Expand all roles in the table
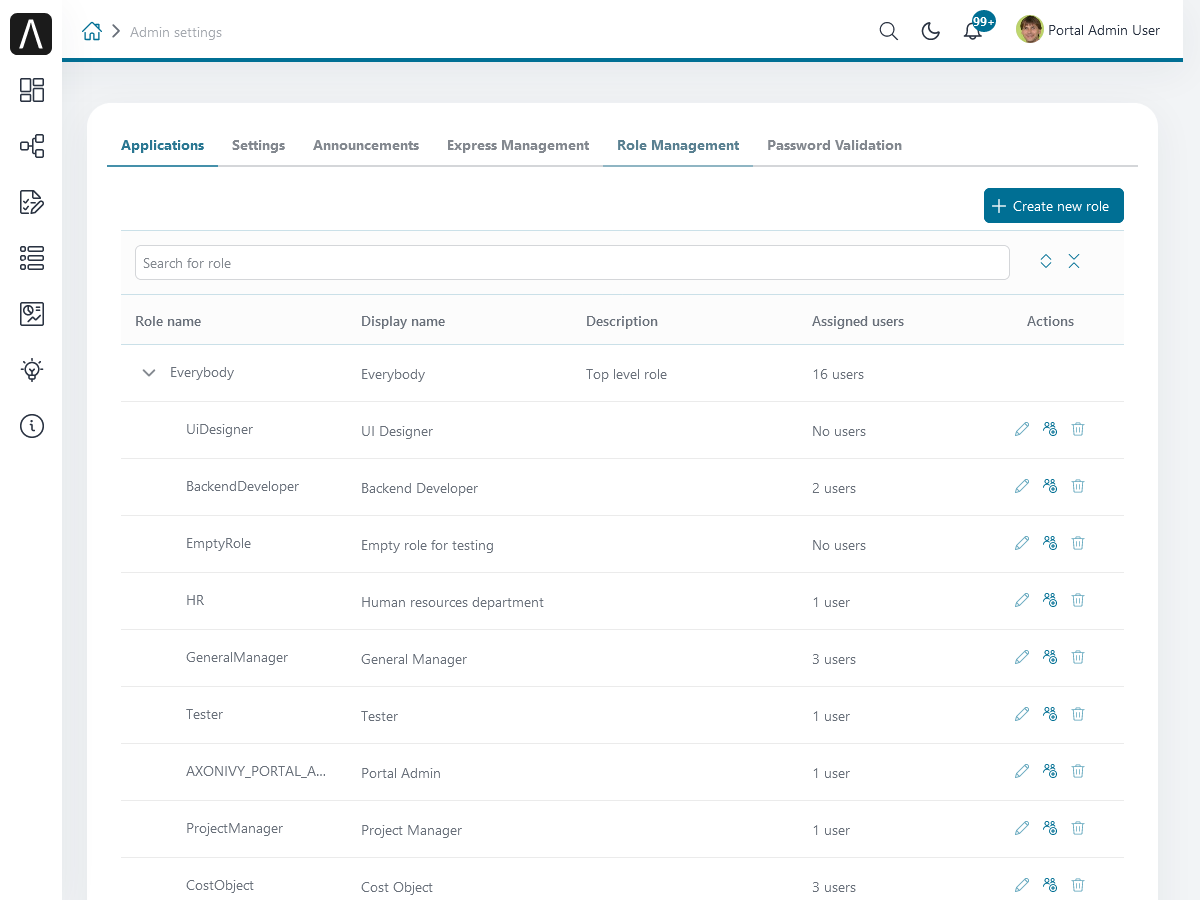 click(1046, 261)
